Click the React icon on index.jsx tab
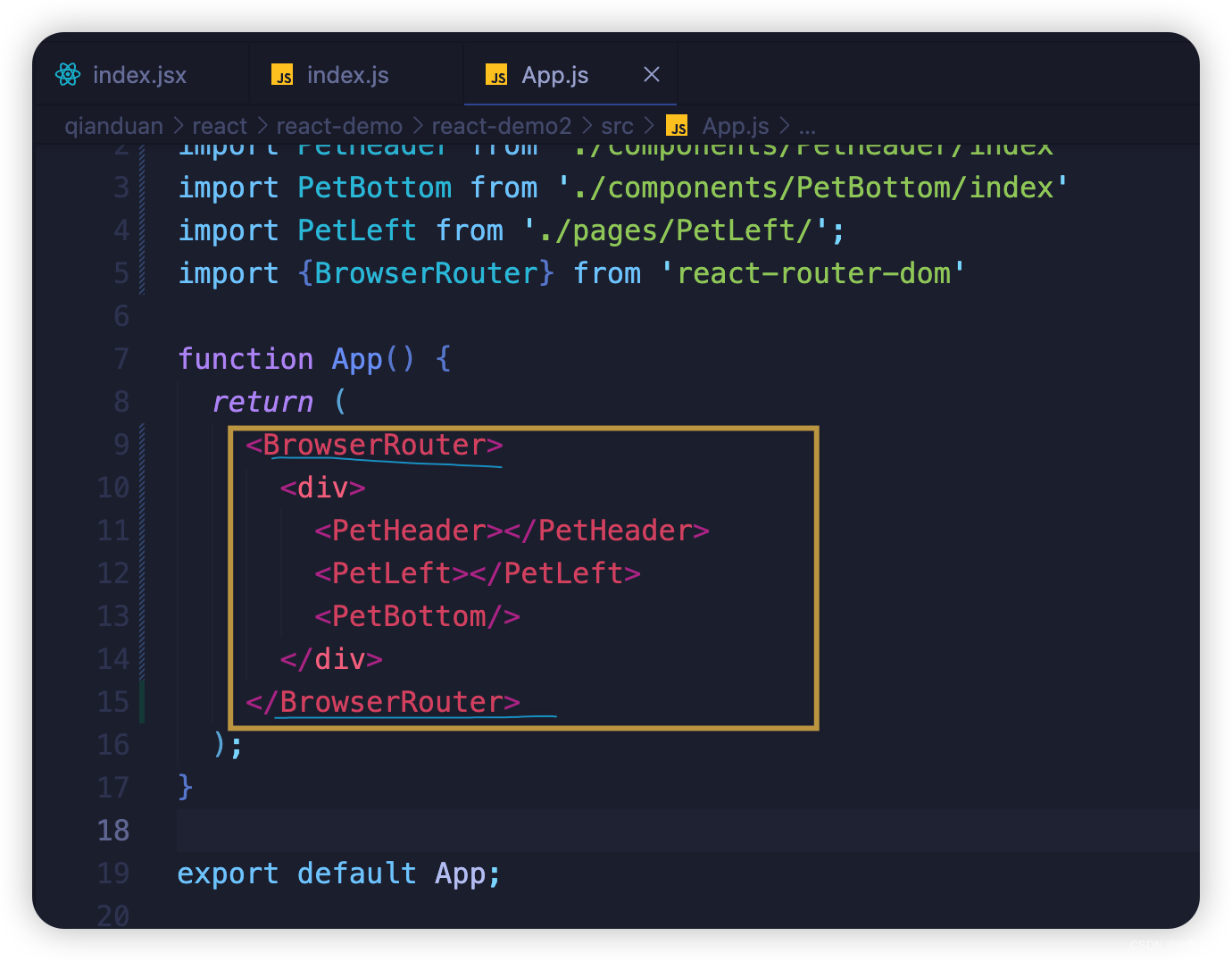The height and width of the screenshot is (961, 1232). tap(68, 75)
